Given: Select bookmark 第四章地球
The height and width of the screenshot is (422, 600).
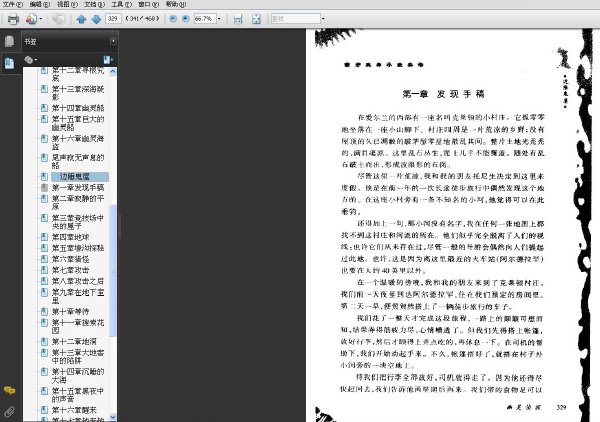Looking at the screenshot, I should (x=70, y=237).
